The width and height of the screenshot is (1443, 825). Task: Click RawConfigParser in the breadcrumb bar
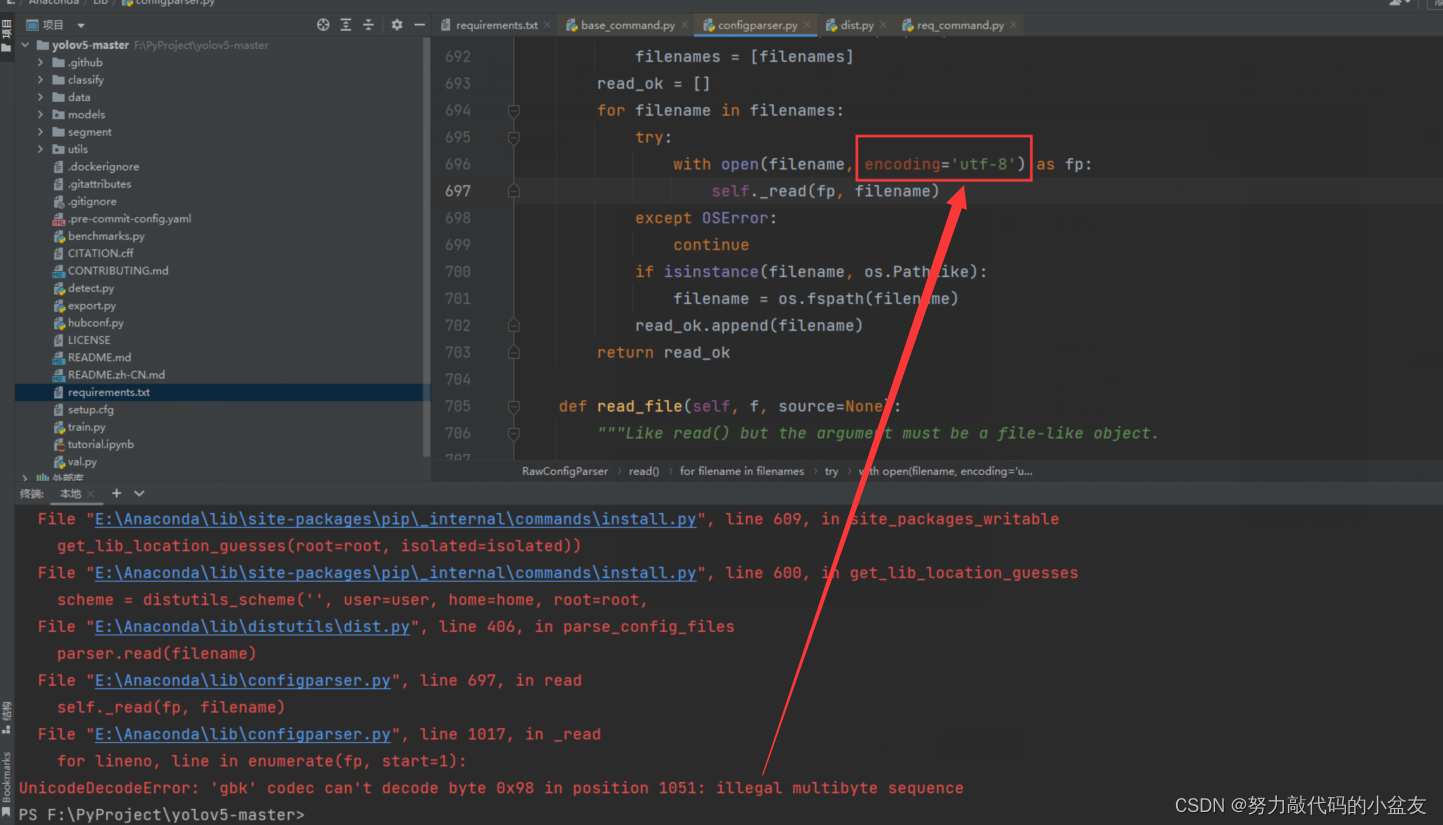[565, 471]
